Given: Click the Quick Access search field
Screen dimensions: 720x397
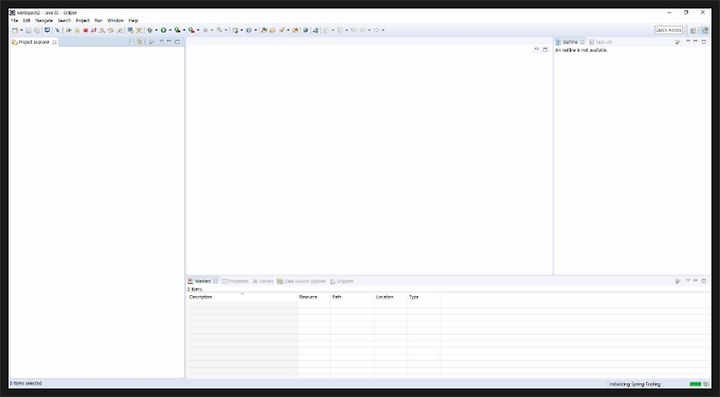Looking at the screenshot, I should pyautogui.click(x=669, y=30).
